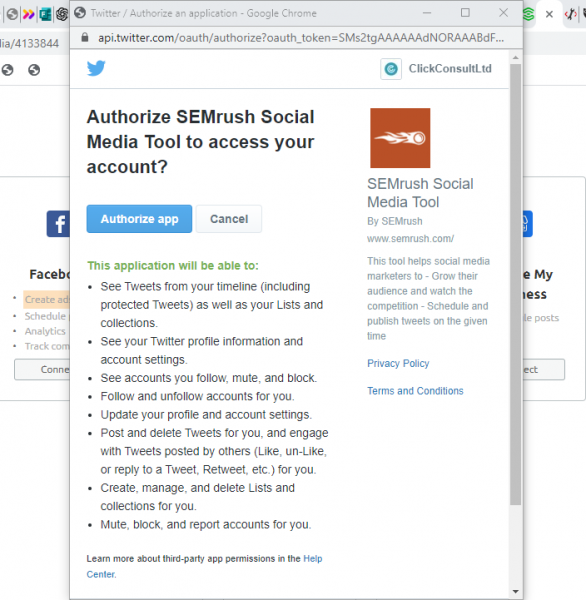The image size is (586, 600).
Task: Click 'Follow and unfollow accounts for you.' text
Action: (x=197, y=396)
